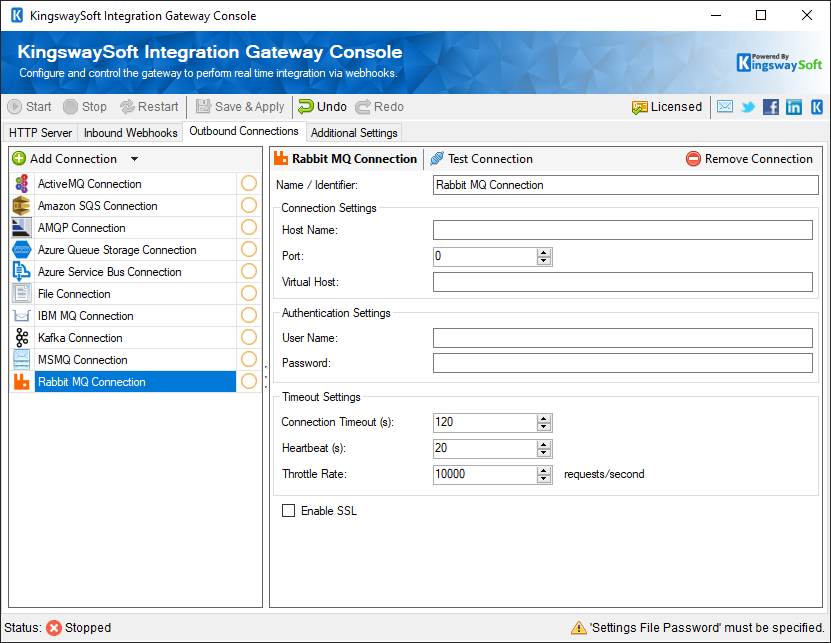Increase the Connection Timeout value
Image resolution: width=831 pixels, height=643 pixels.
tap(544, 419)
